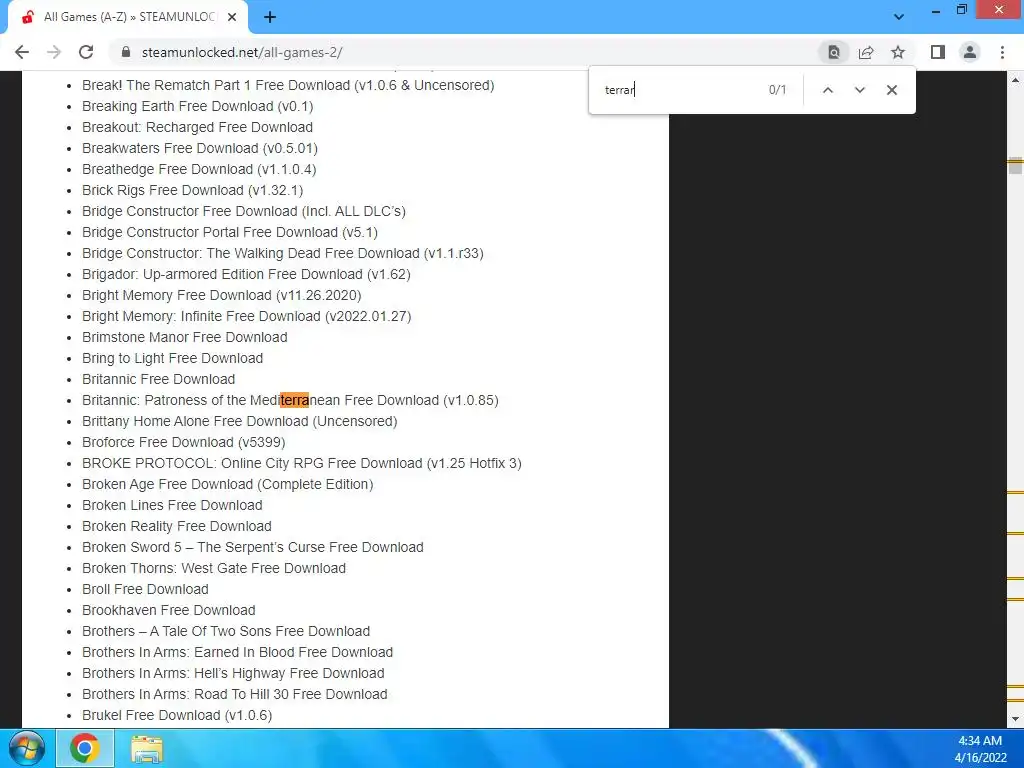Viewport: 1024px width, 768px height.
Task: Open Britannic: Patroness of the Mediterranean link
Action: click(x=290, y=400)
